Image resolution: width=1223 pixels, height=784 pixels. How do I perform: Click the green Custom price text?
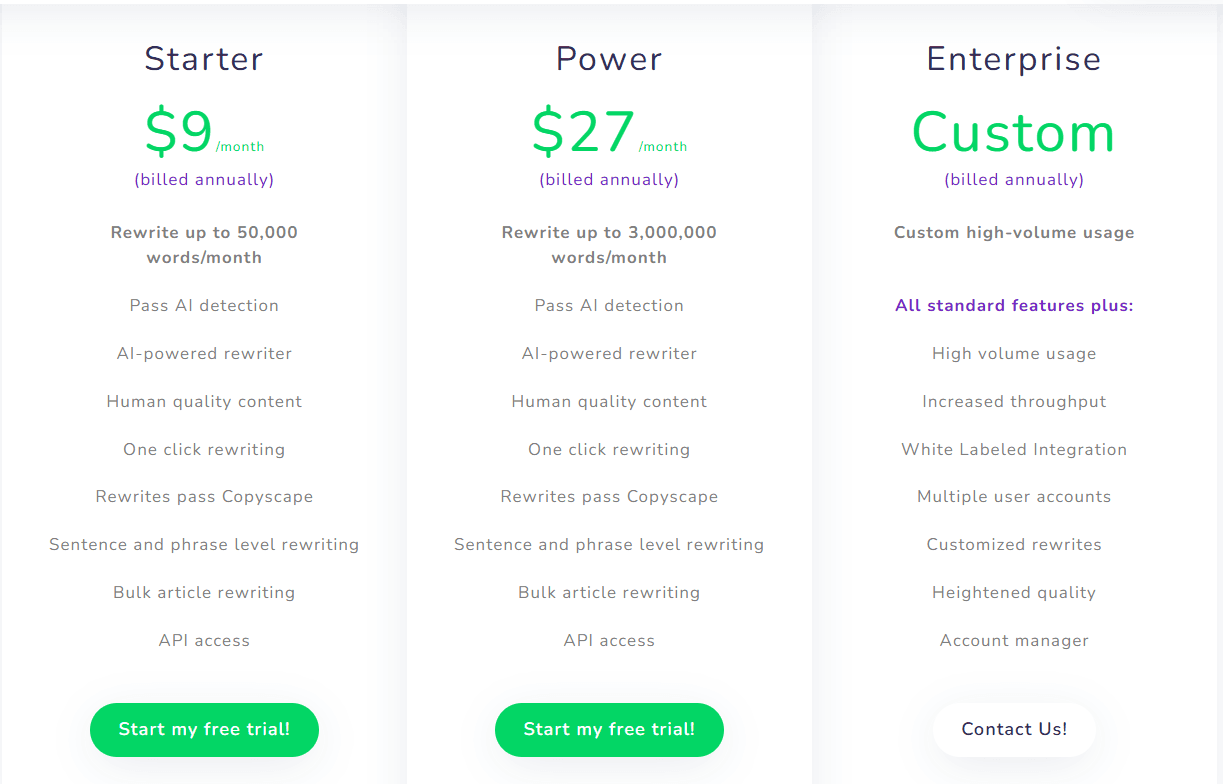pyautogui.click(x=1014, y=133)
